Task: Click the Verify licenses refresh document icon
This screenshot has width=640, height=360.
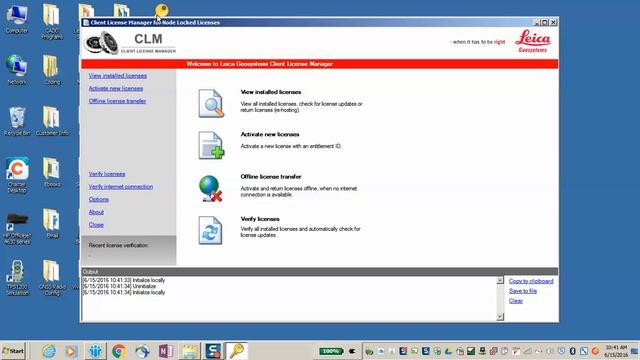Action: [210, 231]
